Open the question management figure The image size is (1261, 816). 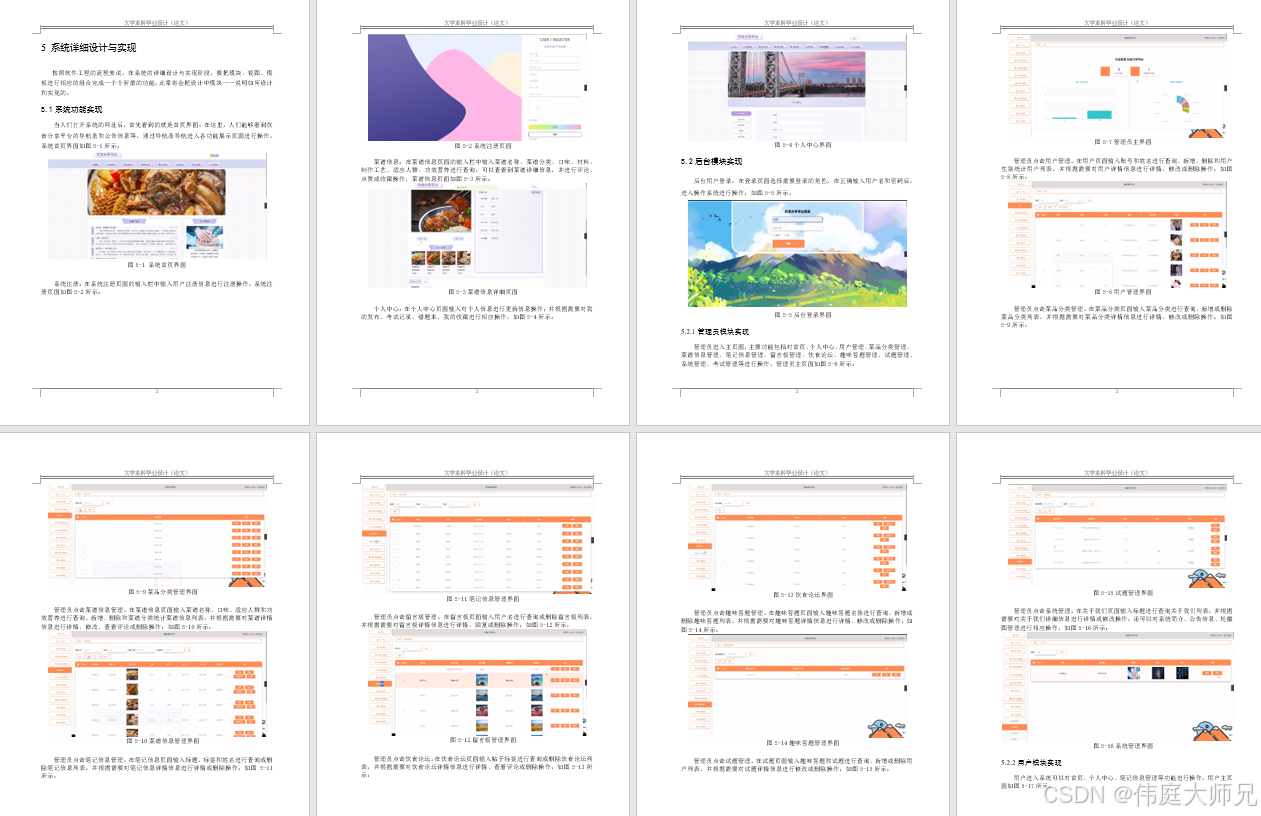pos(1116,535)
